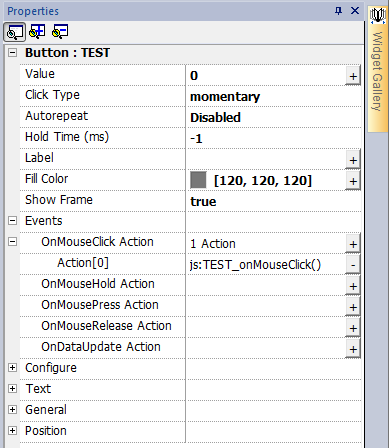Click the expand-all properties toolbar icon
The image size is (389, 448).
coord(37,32)
